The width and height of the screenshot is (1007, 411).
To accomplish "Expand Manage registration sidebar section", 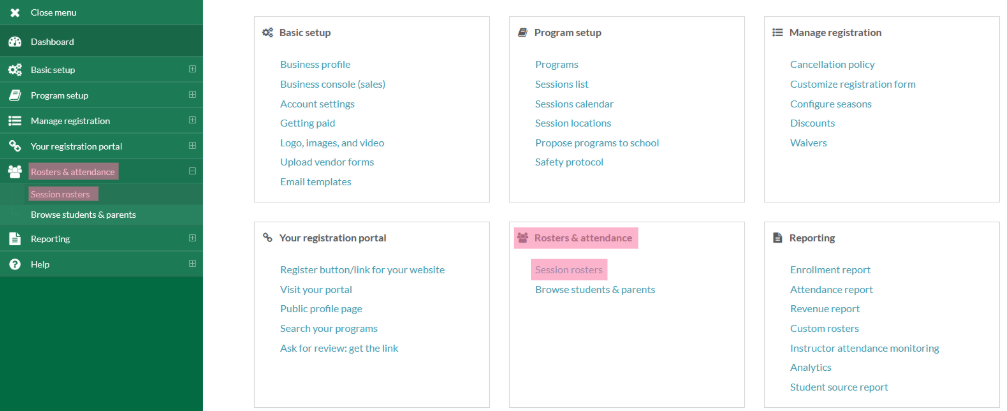I will click(x=192, y=121).
